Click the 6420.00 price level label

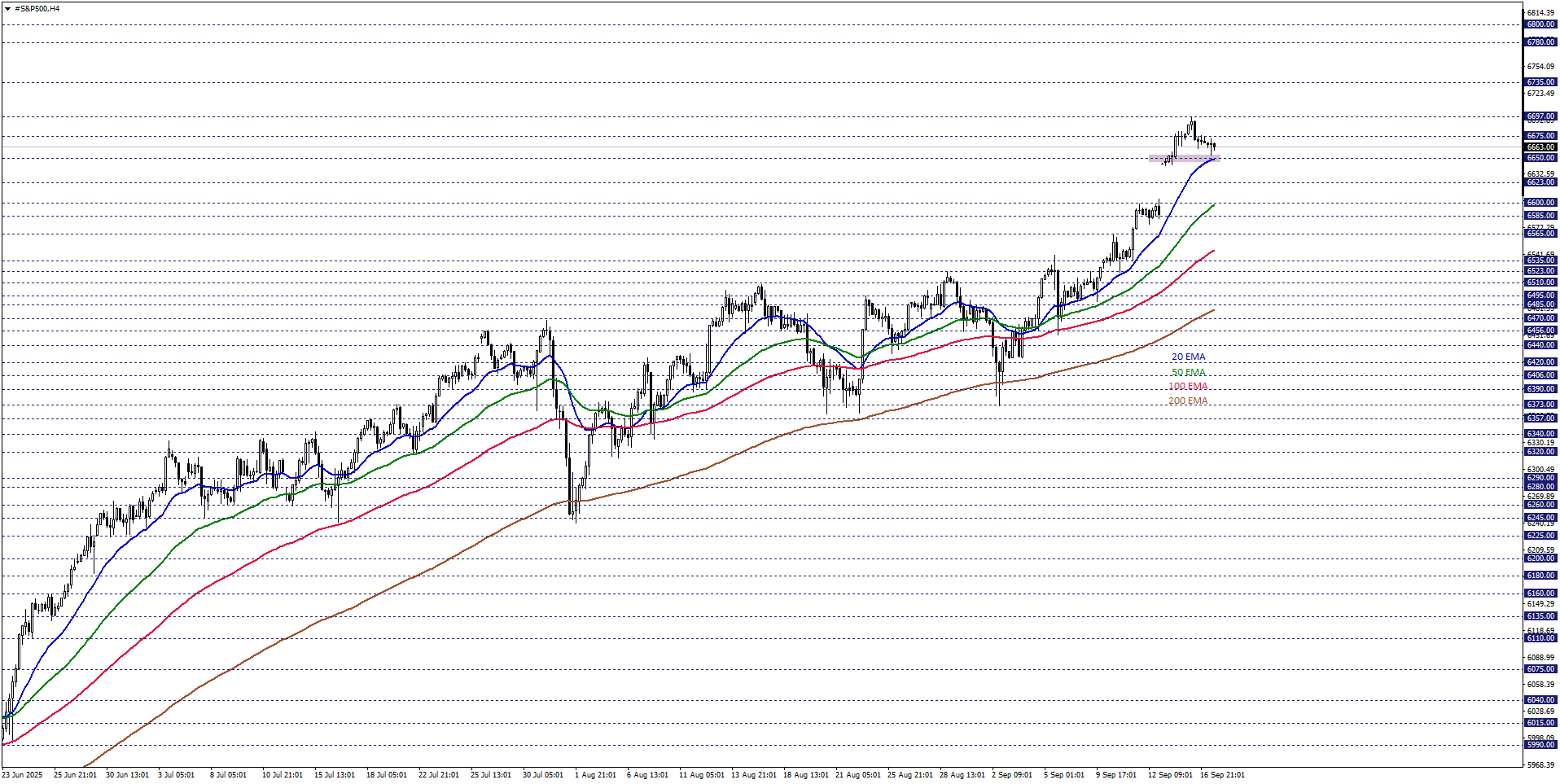coord(1540,362)
